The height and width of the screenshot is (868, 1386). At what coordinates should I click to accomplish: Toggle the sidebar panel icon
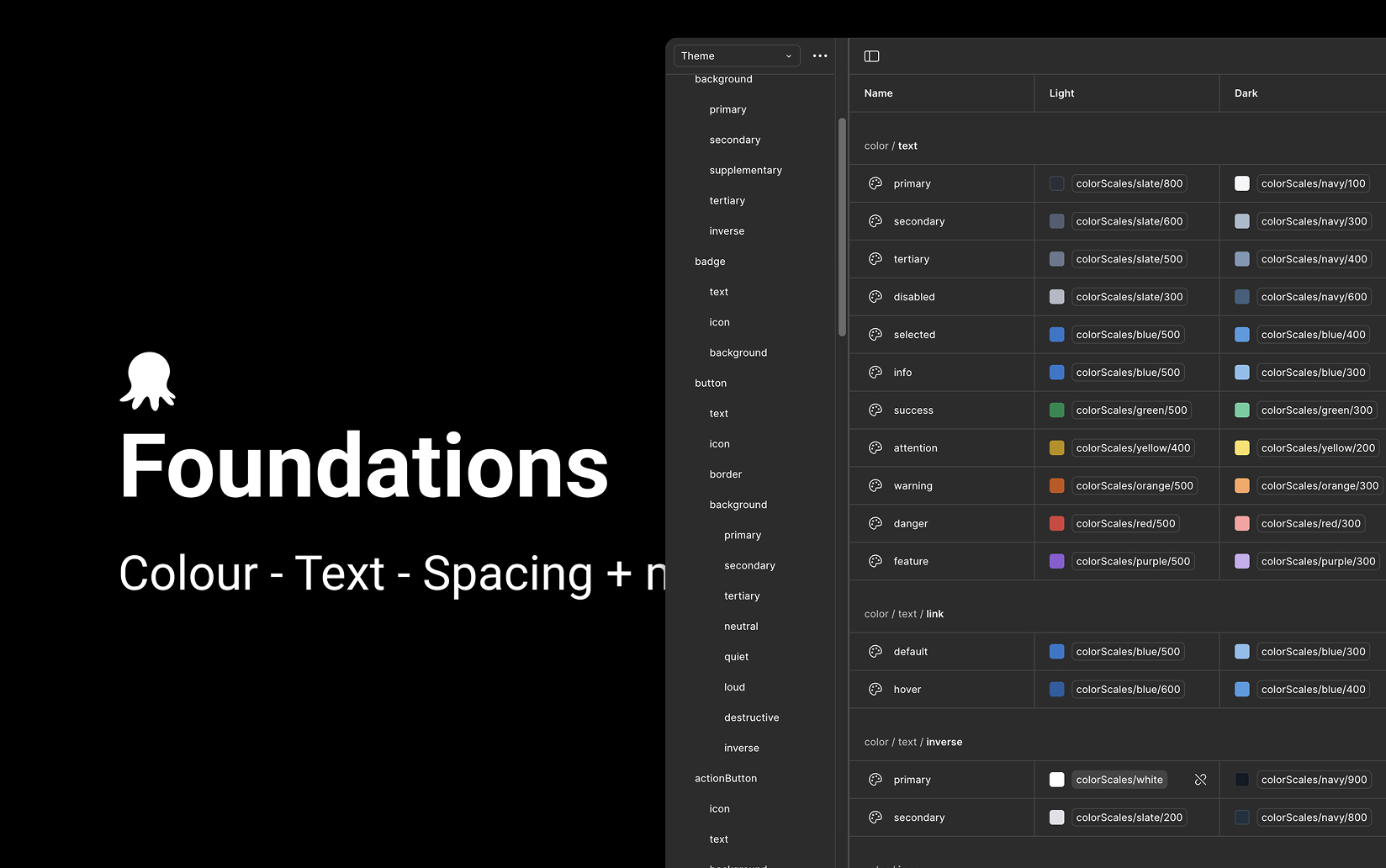point(872,56)
